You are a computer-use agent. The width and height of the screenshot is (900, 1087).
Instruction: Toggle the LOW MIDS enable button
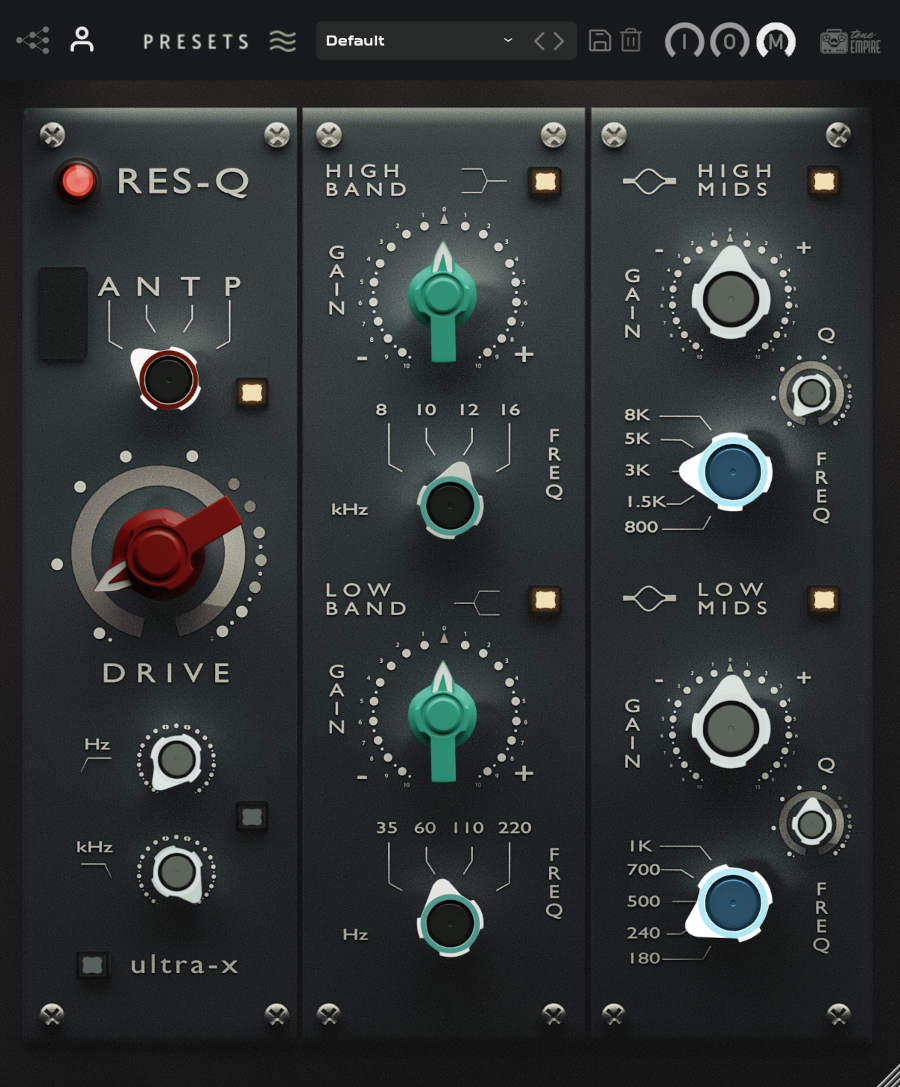[x=823, y=600]
